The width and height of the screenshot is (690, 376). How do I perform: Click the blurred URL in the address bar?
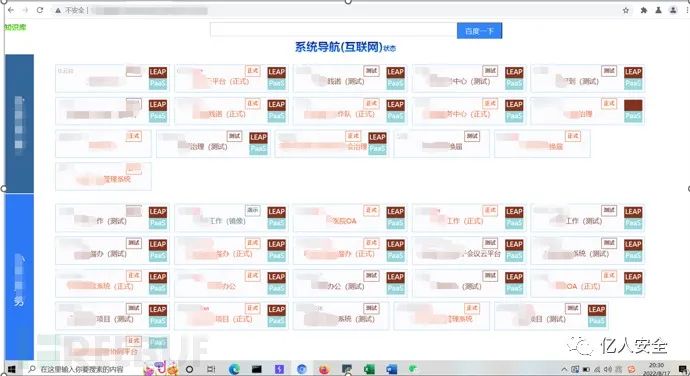[x=150, y=10]
